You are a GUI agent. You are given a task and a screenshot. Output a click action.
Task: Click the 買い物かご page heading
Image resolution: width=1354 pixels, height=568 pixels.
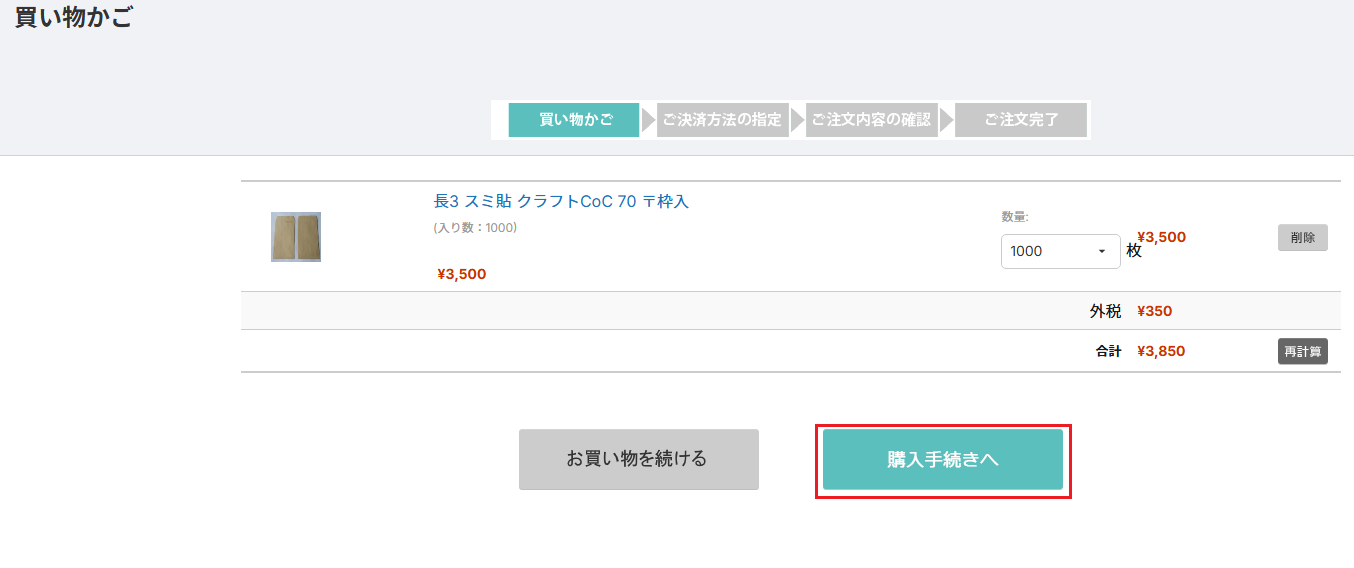pyautogui.click(x=74, y=18)
